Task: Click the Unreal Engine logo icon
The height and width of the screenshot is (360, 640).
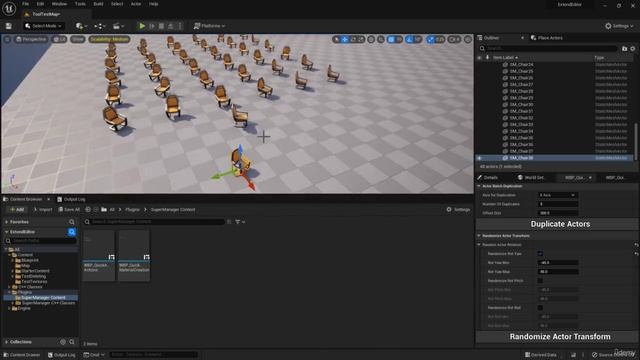Action: click(9, 8)
